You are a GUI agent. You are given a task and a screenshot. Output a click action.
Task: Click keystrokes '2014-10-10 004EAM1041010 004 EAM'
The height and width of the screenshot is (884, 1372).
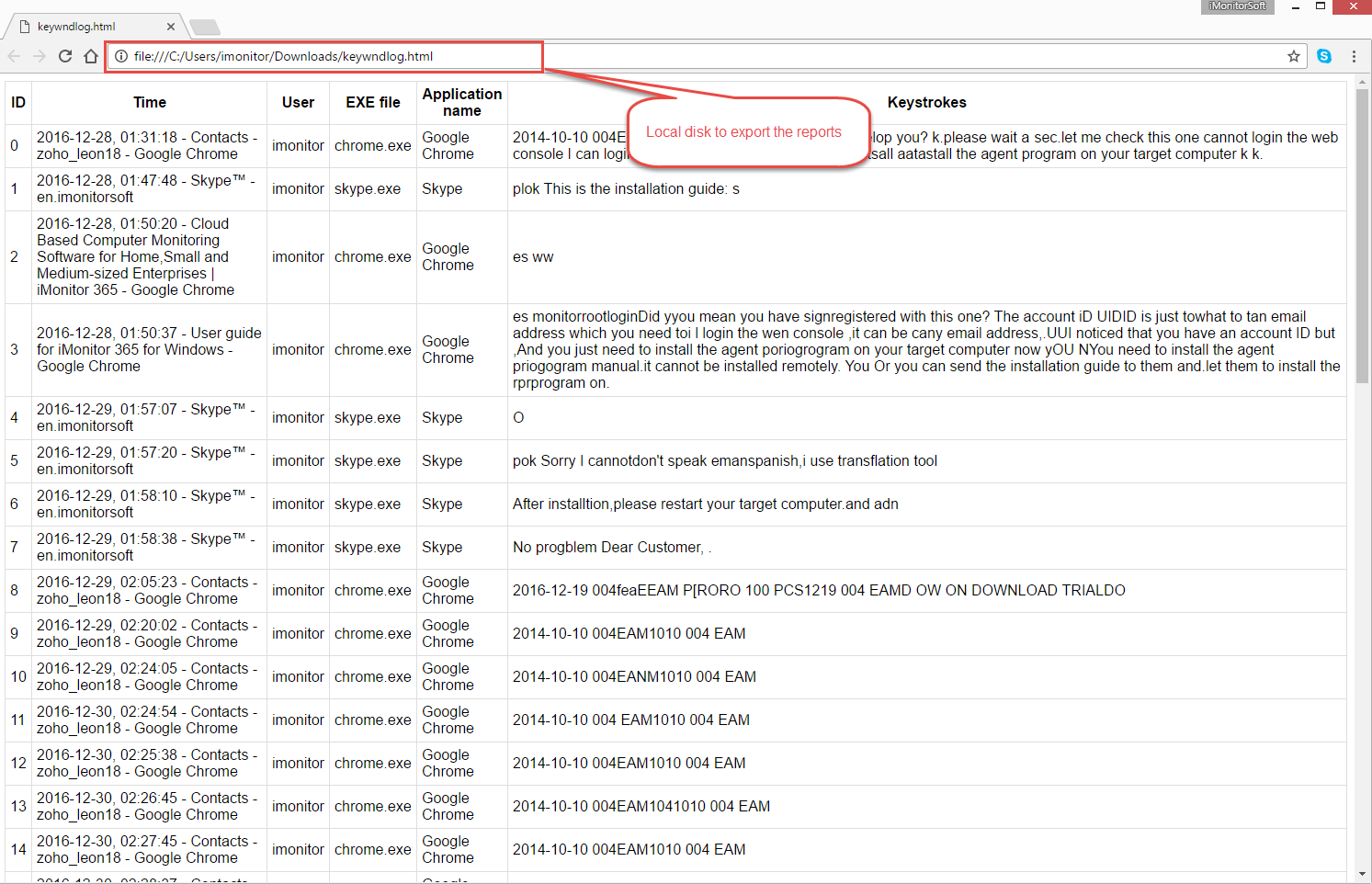(x=641, y=806)
